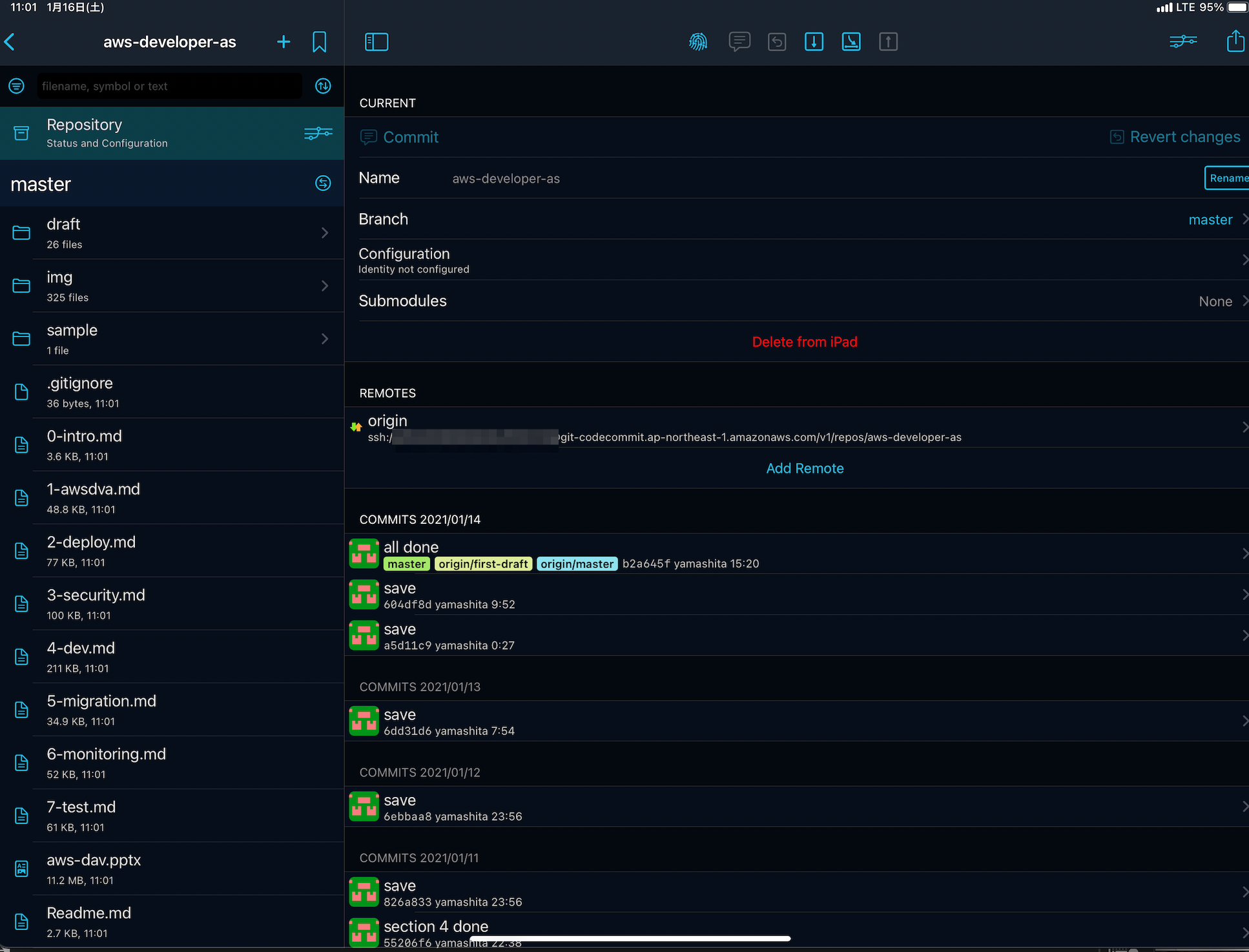Open file 2-deploy.md
This screenshot has width=1249, height=952.
[172, 551]
